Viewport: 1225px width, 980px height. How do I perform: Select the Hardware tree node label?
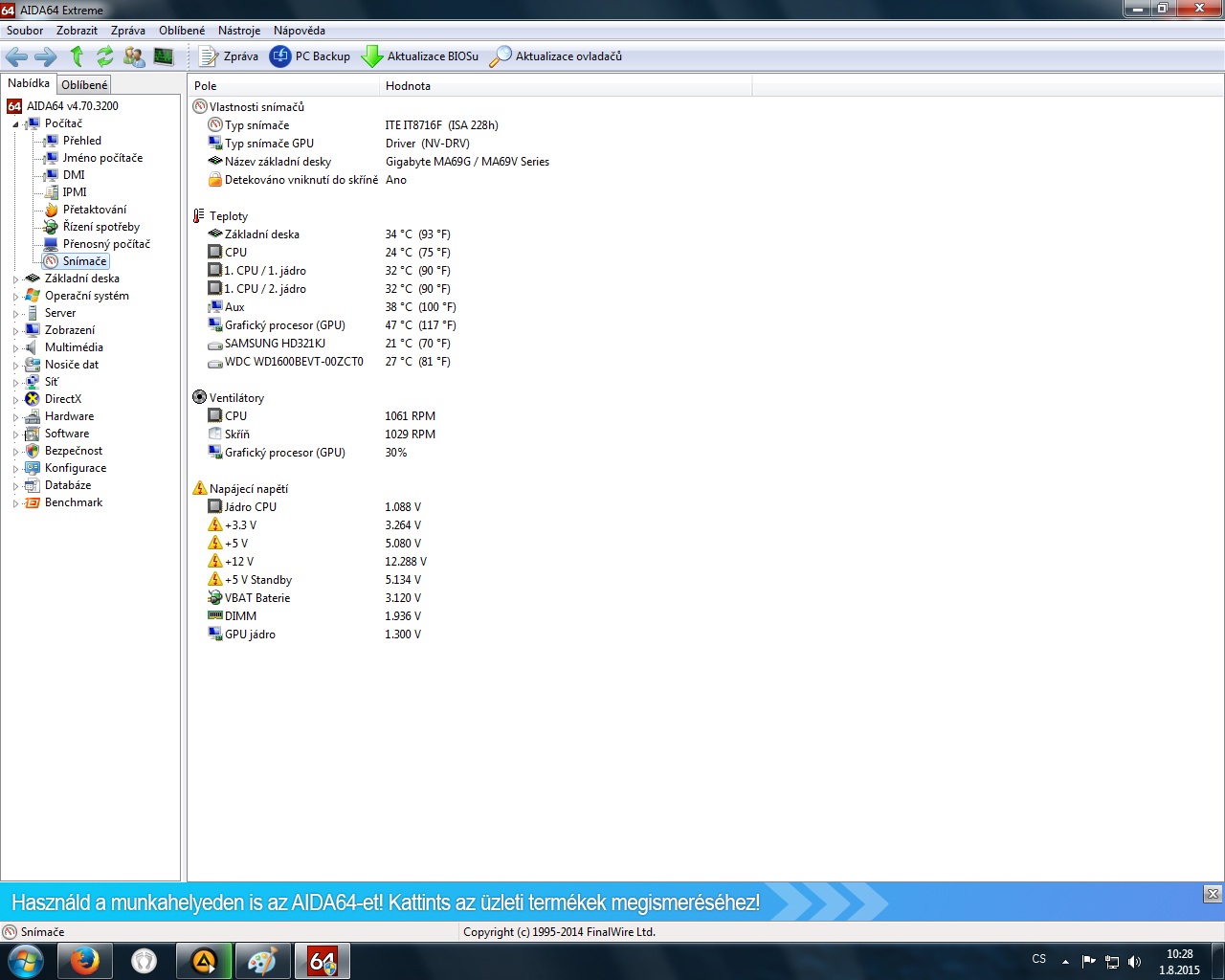point(69,416)
